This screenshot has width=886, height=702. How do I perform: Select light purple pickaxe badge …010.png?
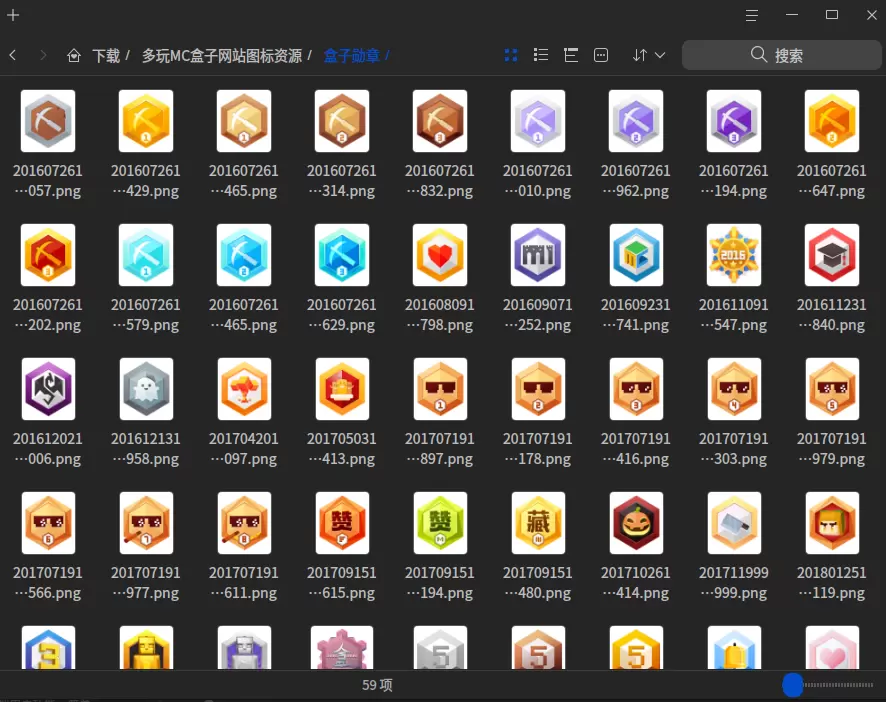pyautogui.click(x=538, y=121)
